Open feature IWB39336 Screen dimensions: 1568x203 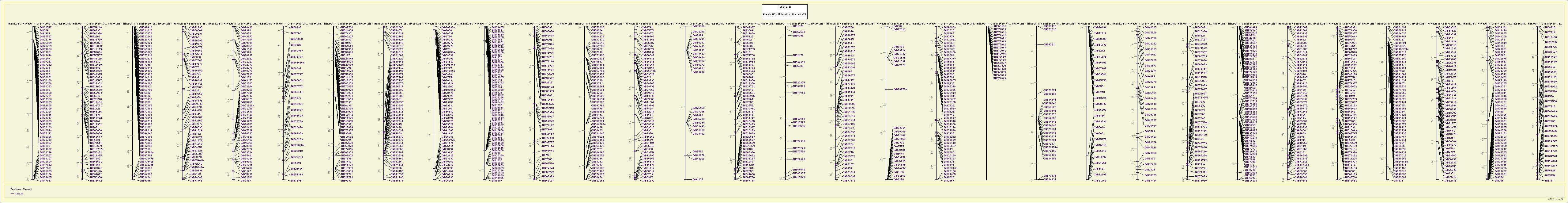click(x=698, y=27)
